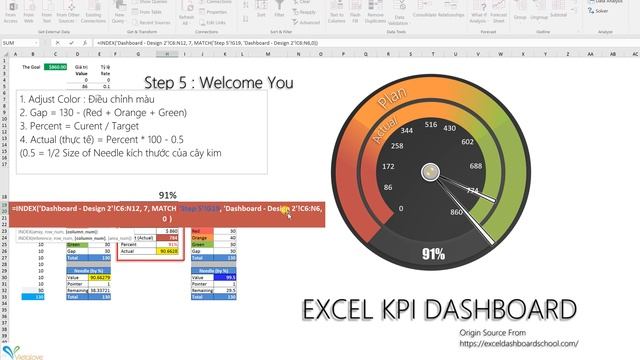The image size is (640, 360).
Task: Click the red 784 value cell
Action: (x=168, y=238)
